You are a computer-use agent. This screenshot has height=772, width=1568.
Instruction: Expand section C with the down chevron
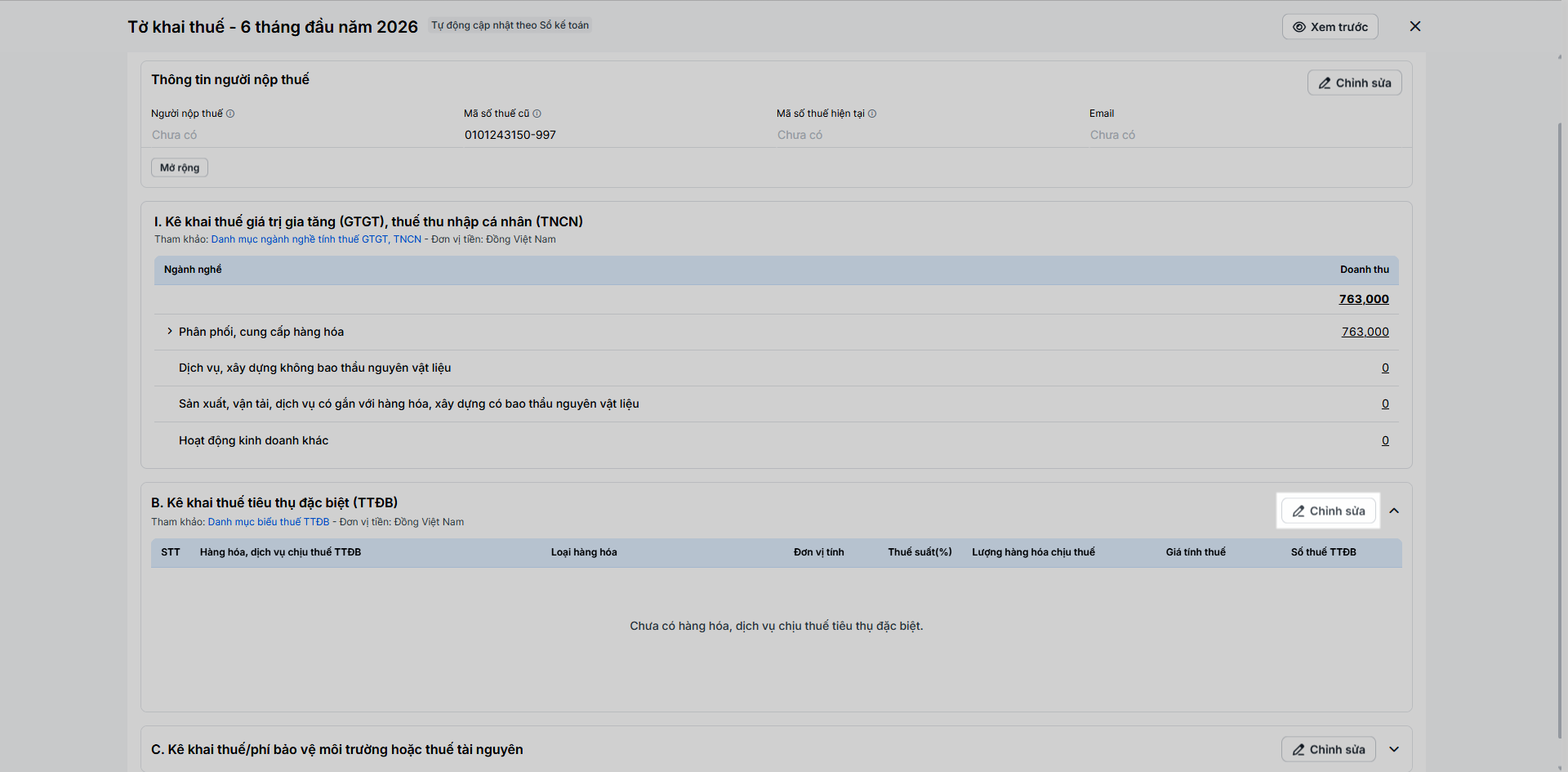(1394, 749)
